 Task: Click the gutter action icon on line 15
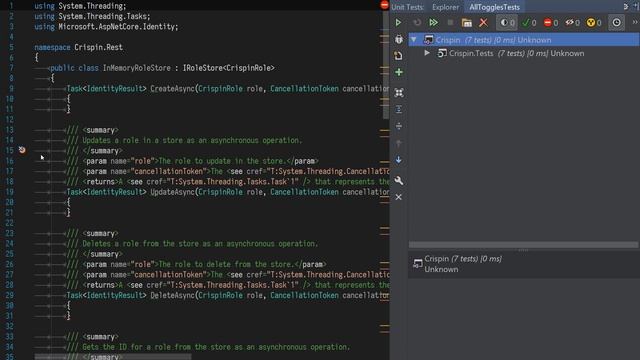pos(22,150)
